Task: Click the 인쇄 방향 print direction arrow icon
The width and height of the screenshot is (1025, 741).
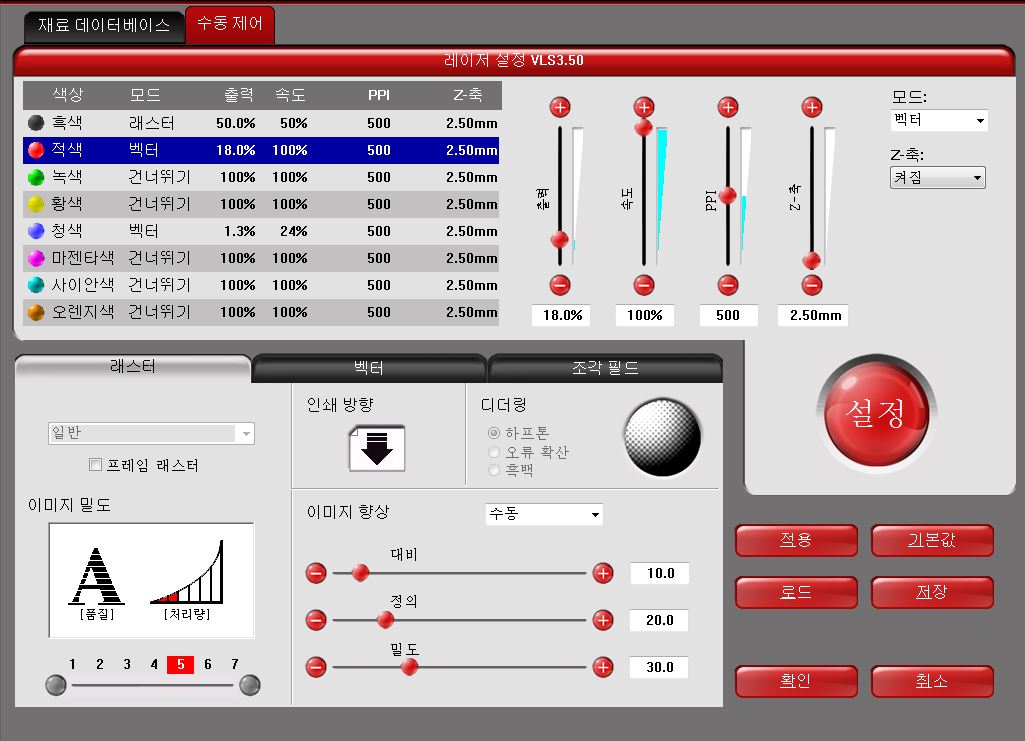Action: [x=377, y=448]
